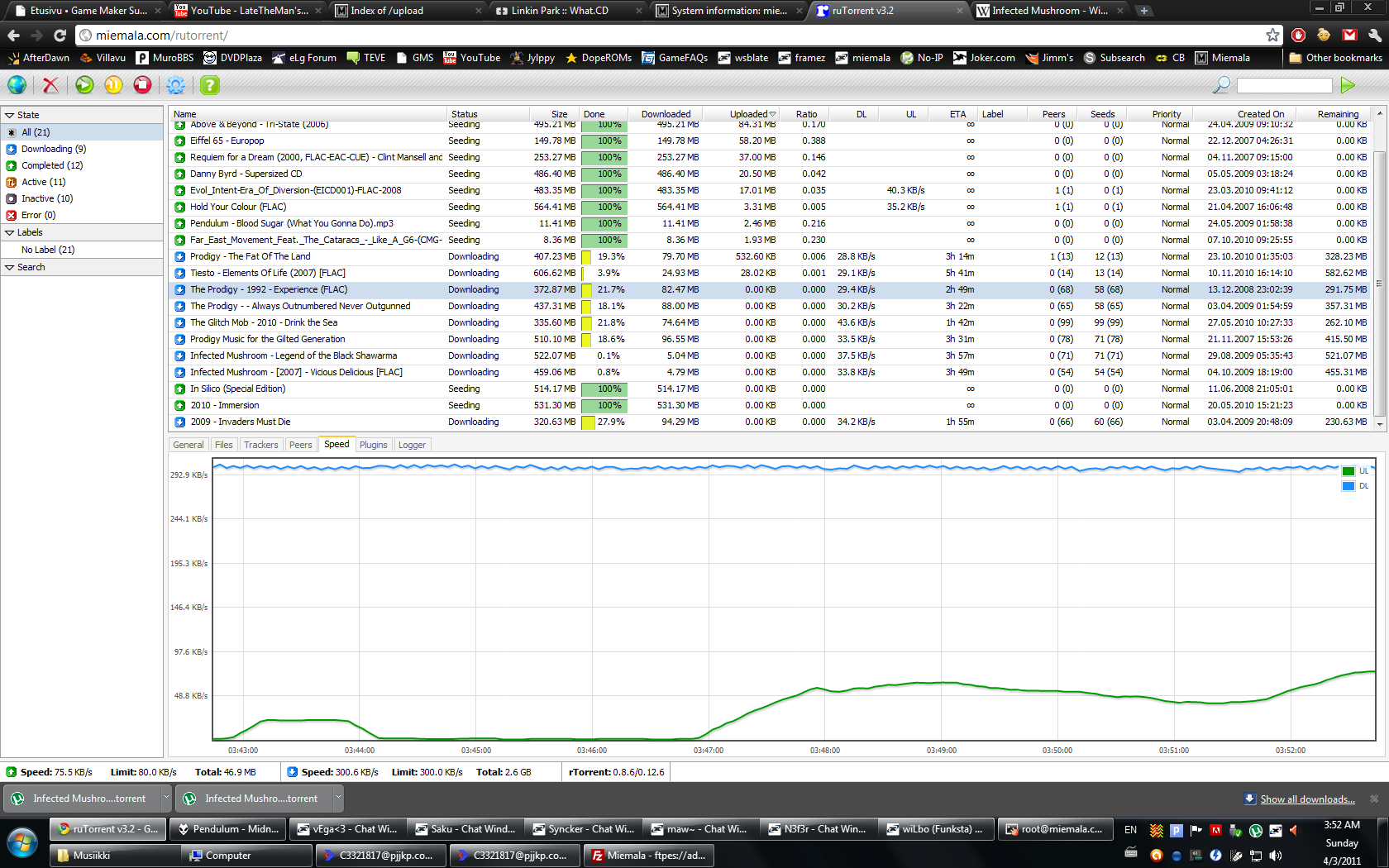Open Chrome wrench menu icon
This screenshot has width=1389, height=868.
(1374, 35)
